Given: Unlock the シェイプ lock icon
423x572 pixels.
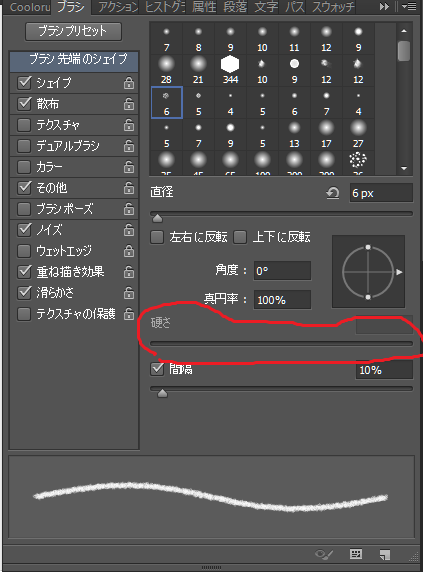Looking at the screenshot, I should tap(129, 83).
